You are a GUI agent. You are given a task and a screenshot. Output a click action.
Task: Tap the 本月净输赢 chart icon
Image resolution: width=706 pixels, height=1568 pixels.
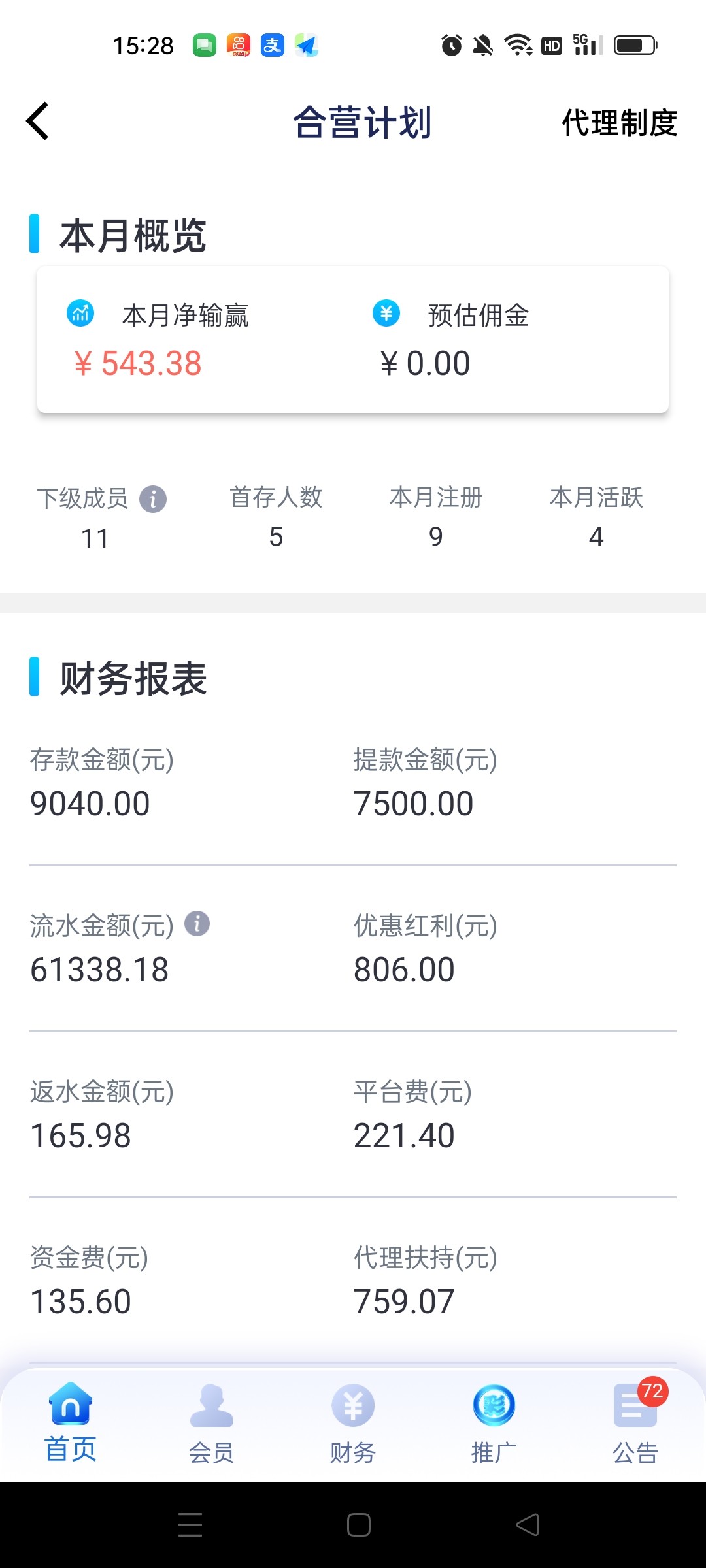point(80,314)
